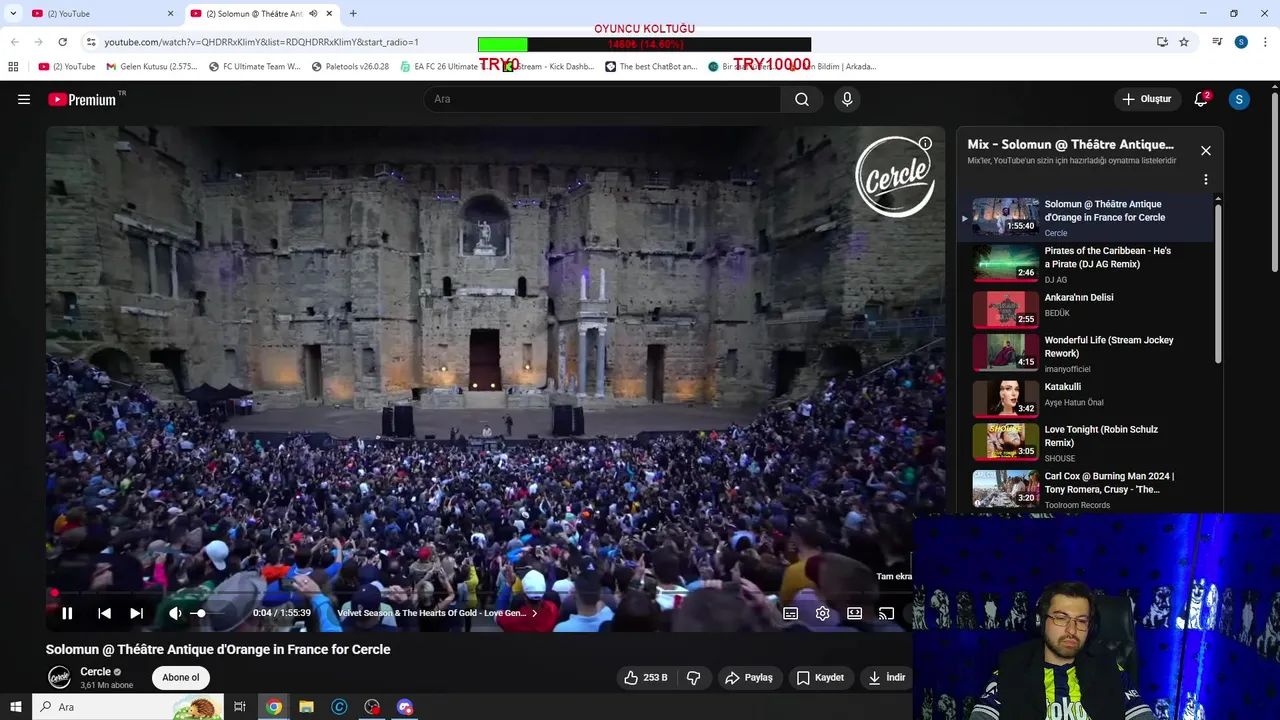The width and height of the screenshot is (1280, 720).
Task: Open The best ChatBot bookmark
Action: pyautogui.click(x=651, y=66)
